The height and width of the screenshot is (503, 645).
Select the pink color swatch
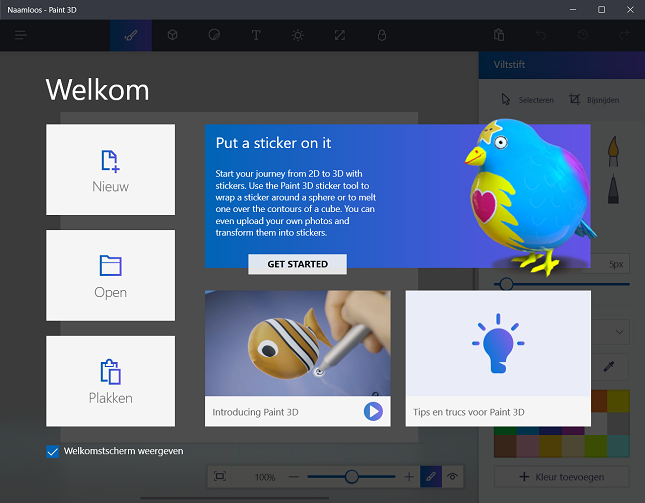[x=528, y=447]
